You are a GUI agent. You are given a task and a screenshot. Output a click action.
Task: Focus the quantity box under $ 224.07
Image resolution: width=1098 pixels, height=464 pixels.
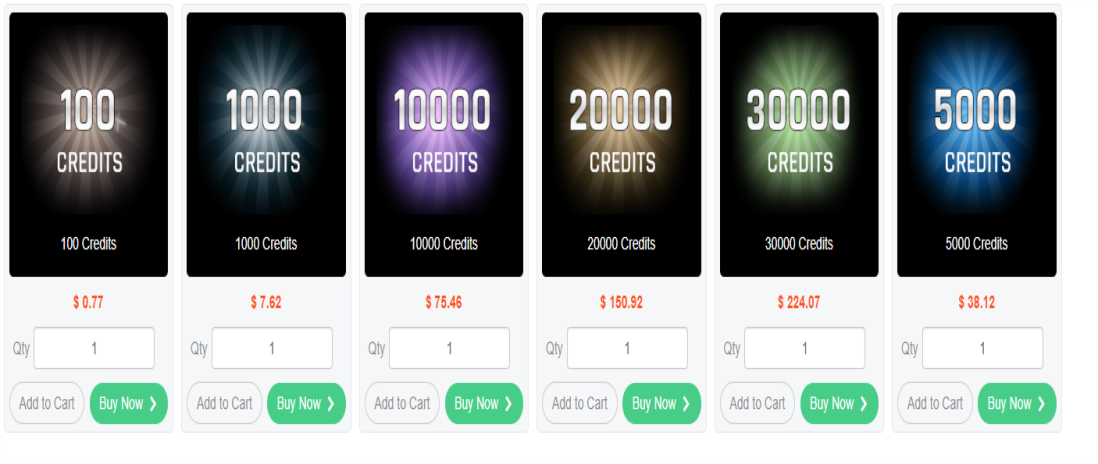(805, 348)
